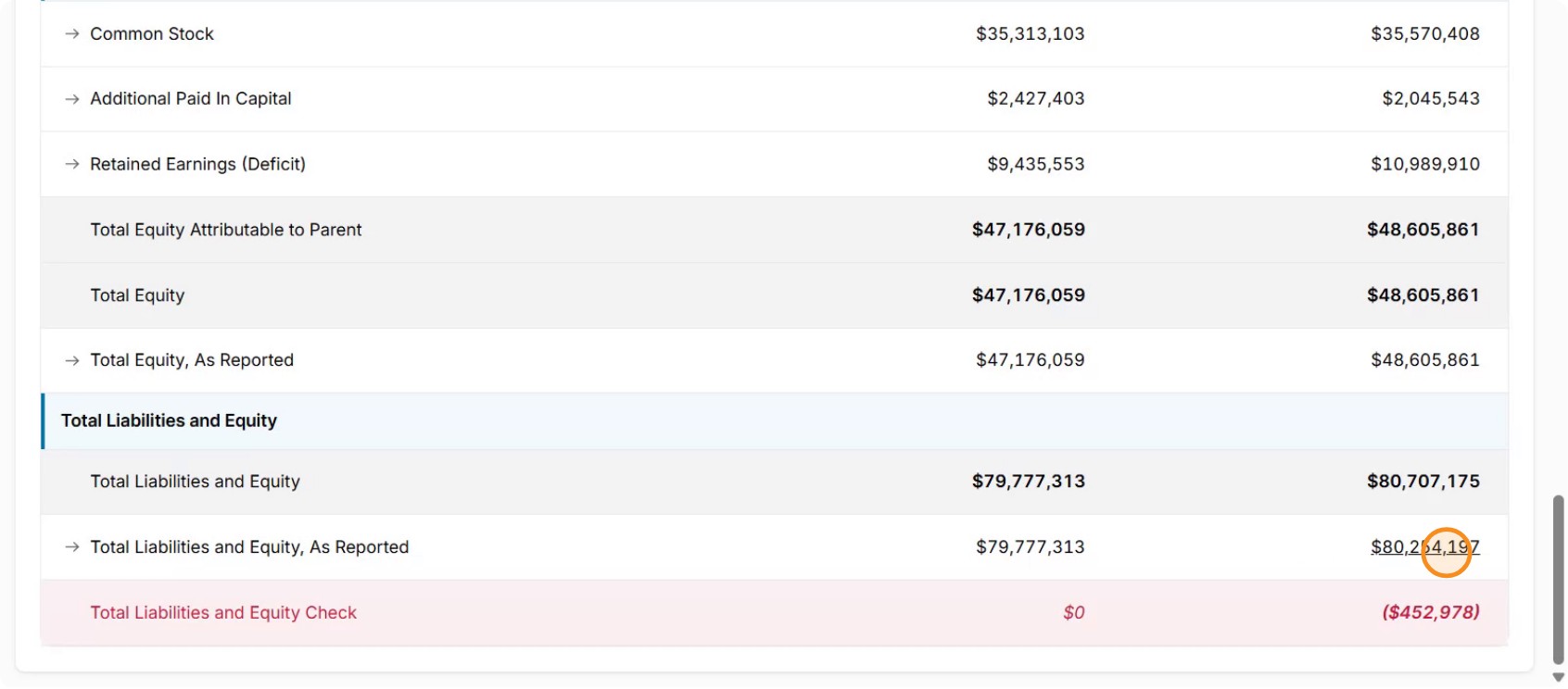Select the Retained Earnings value $10,989,910
The height and width of the screenshot is (689, 1568).
1425,164
